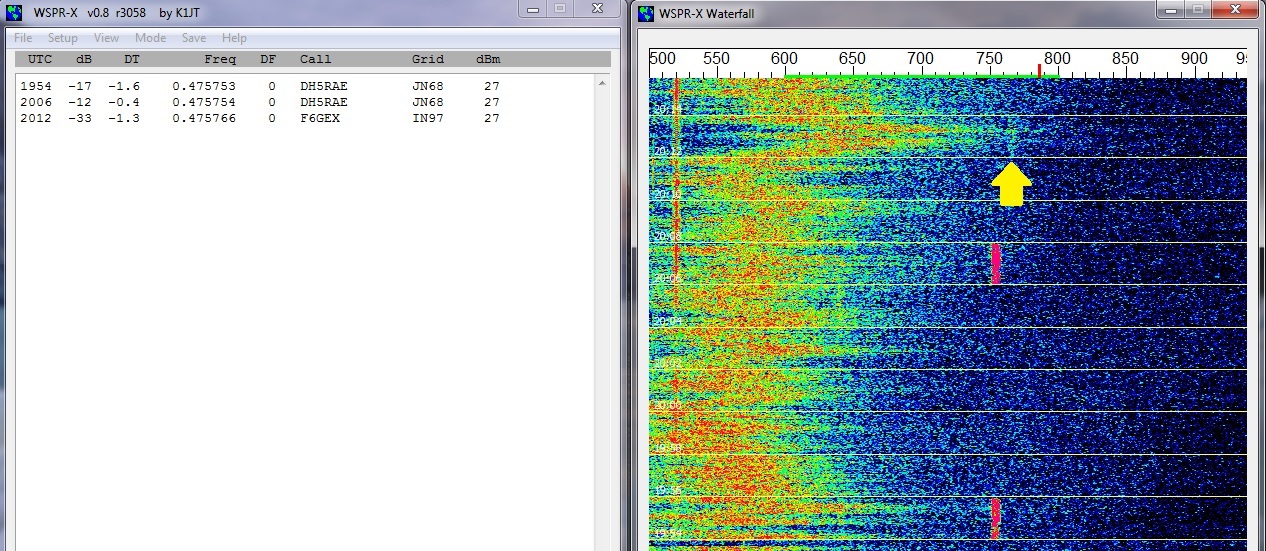Viewport: 1266px width, 551px height.
Task: Maximize the WSPR-X main window
Action: point(559,9)
